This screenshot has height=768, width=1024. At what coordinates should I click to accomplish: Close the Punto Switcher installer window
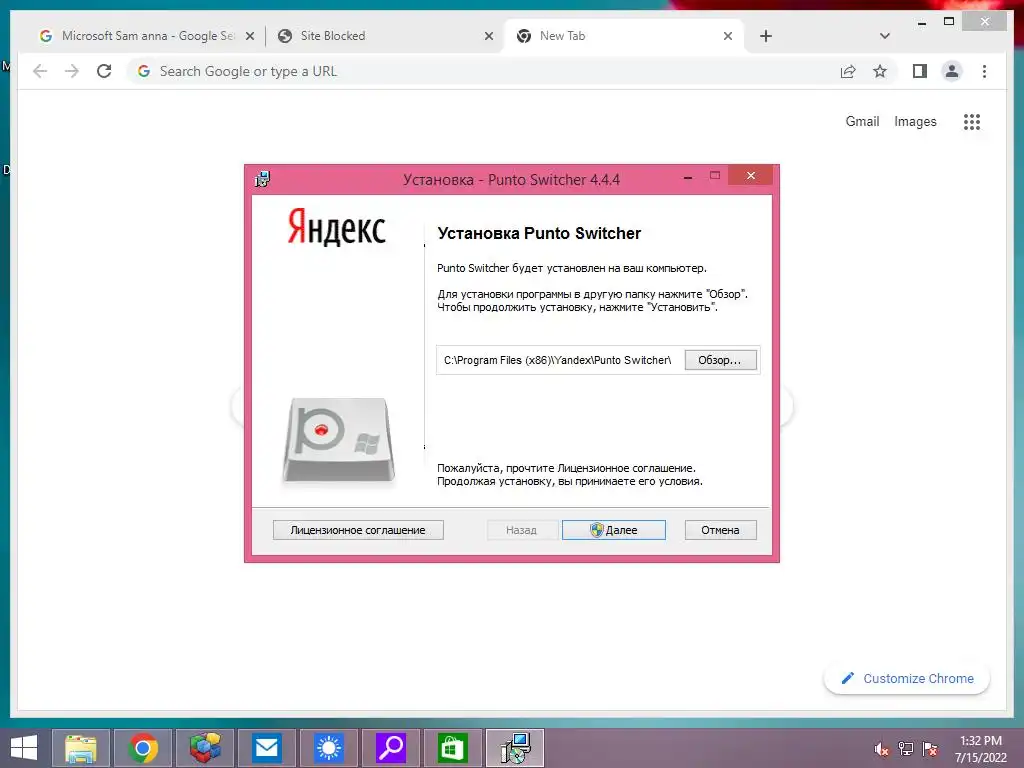tap(750, 176)
